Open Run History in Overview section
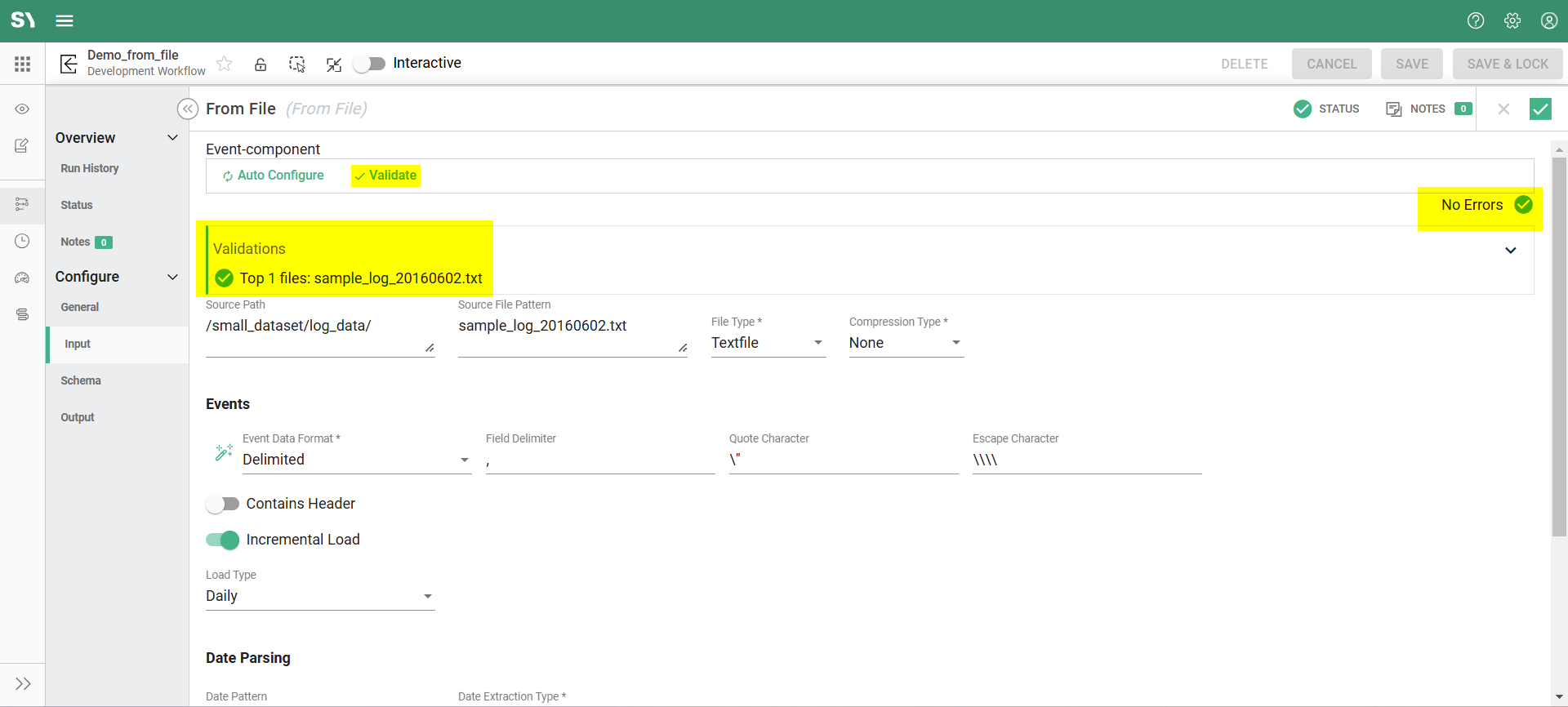The width and height of the screenshot is (1568, 707). point(90,168)
